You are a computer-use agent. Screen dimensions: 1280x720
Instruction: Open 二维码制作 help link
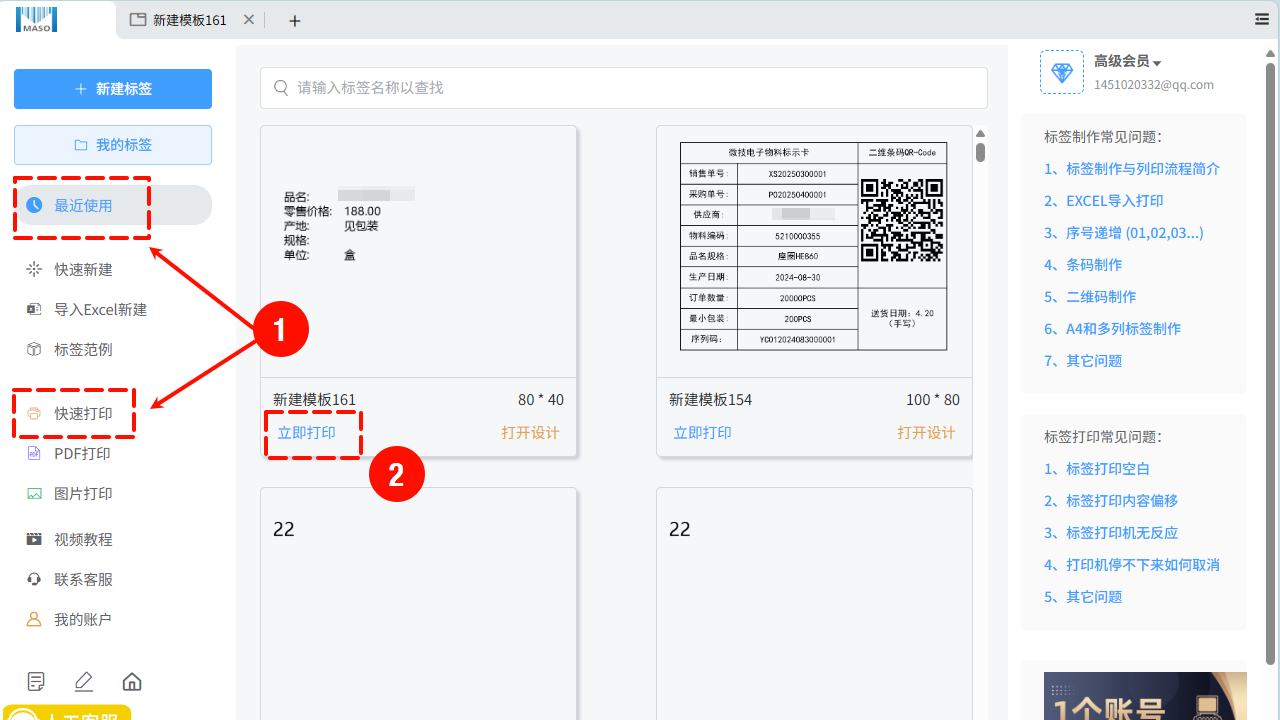coord(1090,297)
